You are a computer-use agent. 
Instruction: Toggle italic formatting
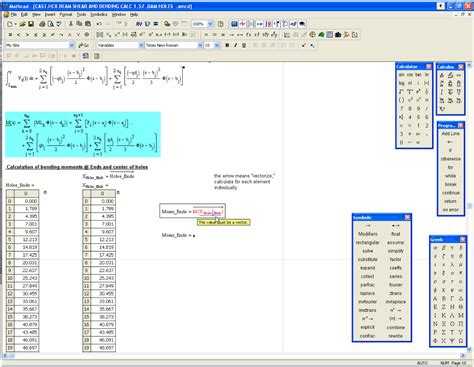pyautogui.click(x=236, y=45)
